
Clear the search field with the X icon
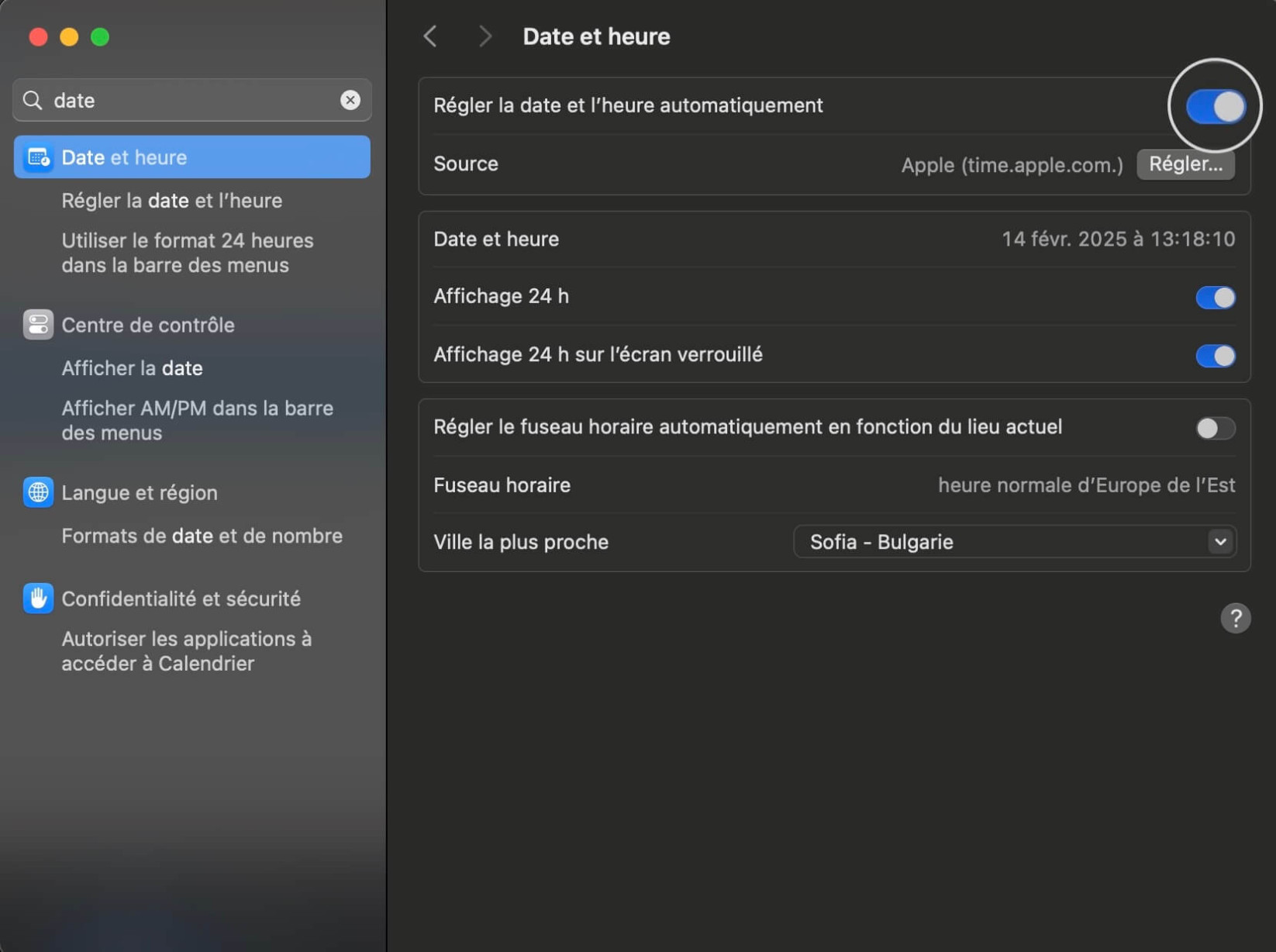pos(350,100)
